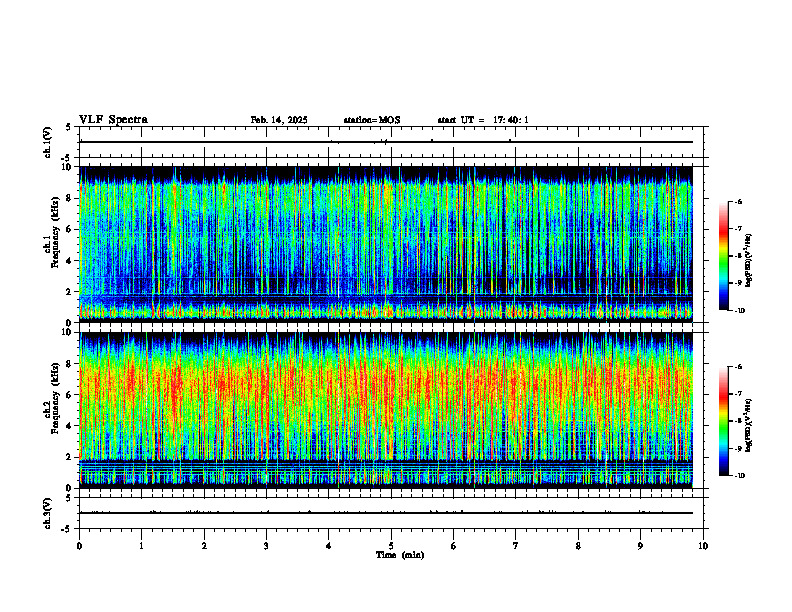Click the ch.1 voltage waveform trace
The height and width of the screenshot is (612, 792).
386,142
